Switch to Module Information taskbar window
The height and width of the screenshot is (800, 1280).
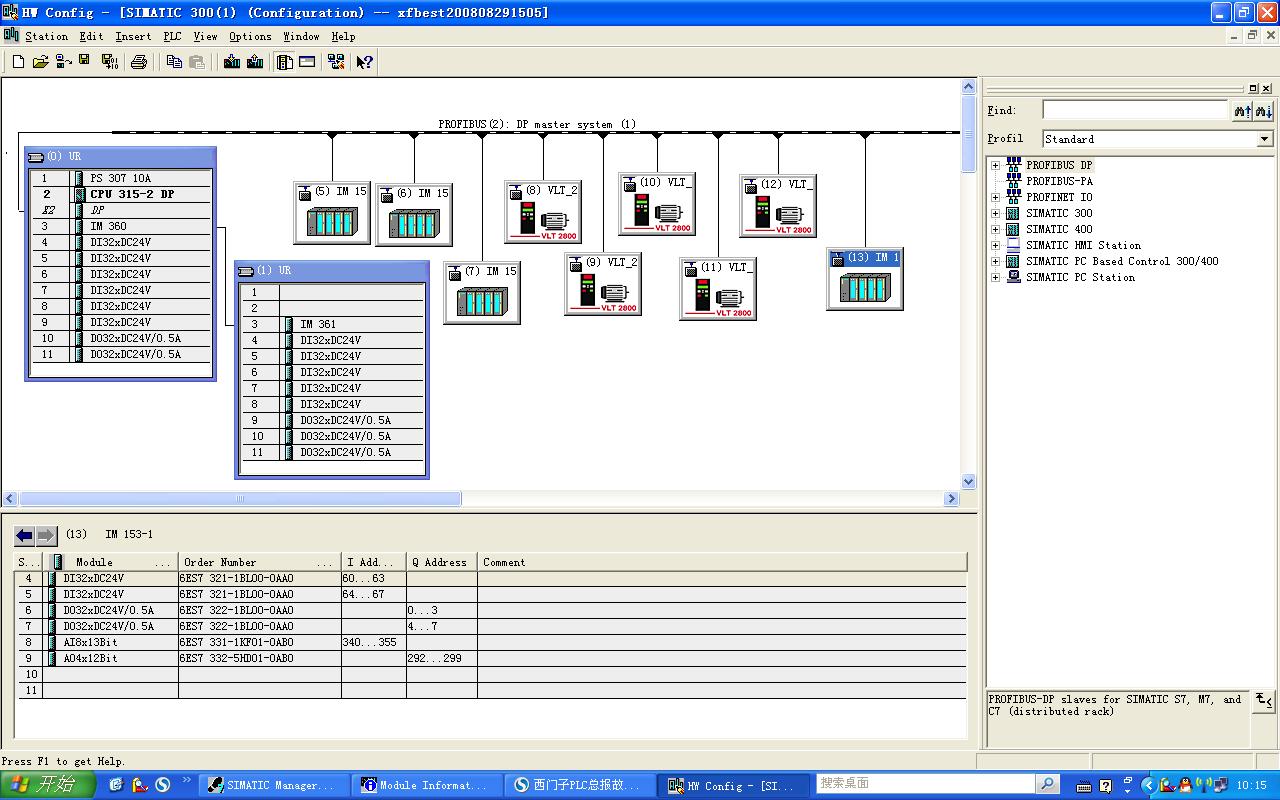(x=425, y=785)
